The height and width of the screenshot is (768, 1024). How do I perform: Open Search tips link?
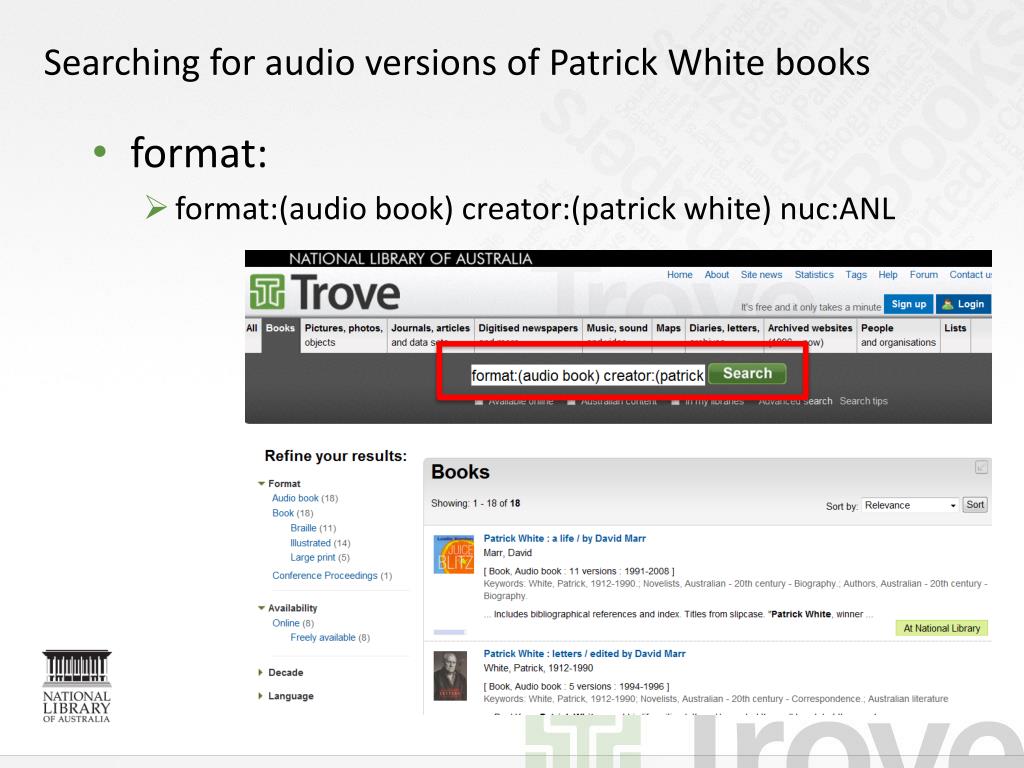coord(863,401)
